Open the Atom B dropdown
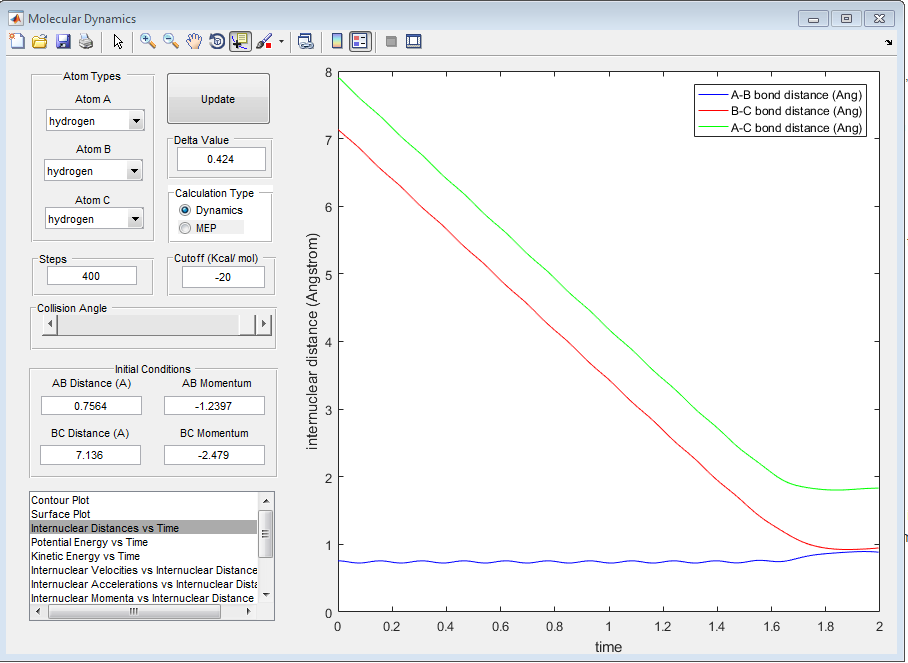 point(135,171)
